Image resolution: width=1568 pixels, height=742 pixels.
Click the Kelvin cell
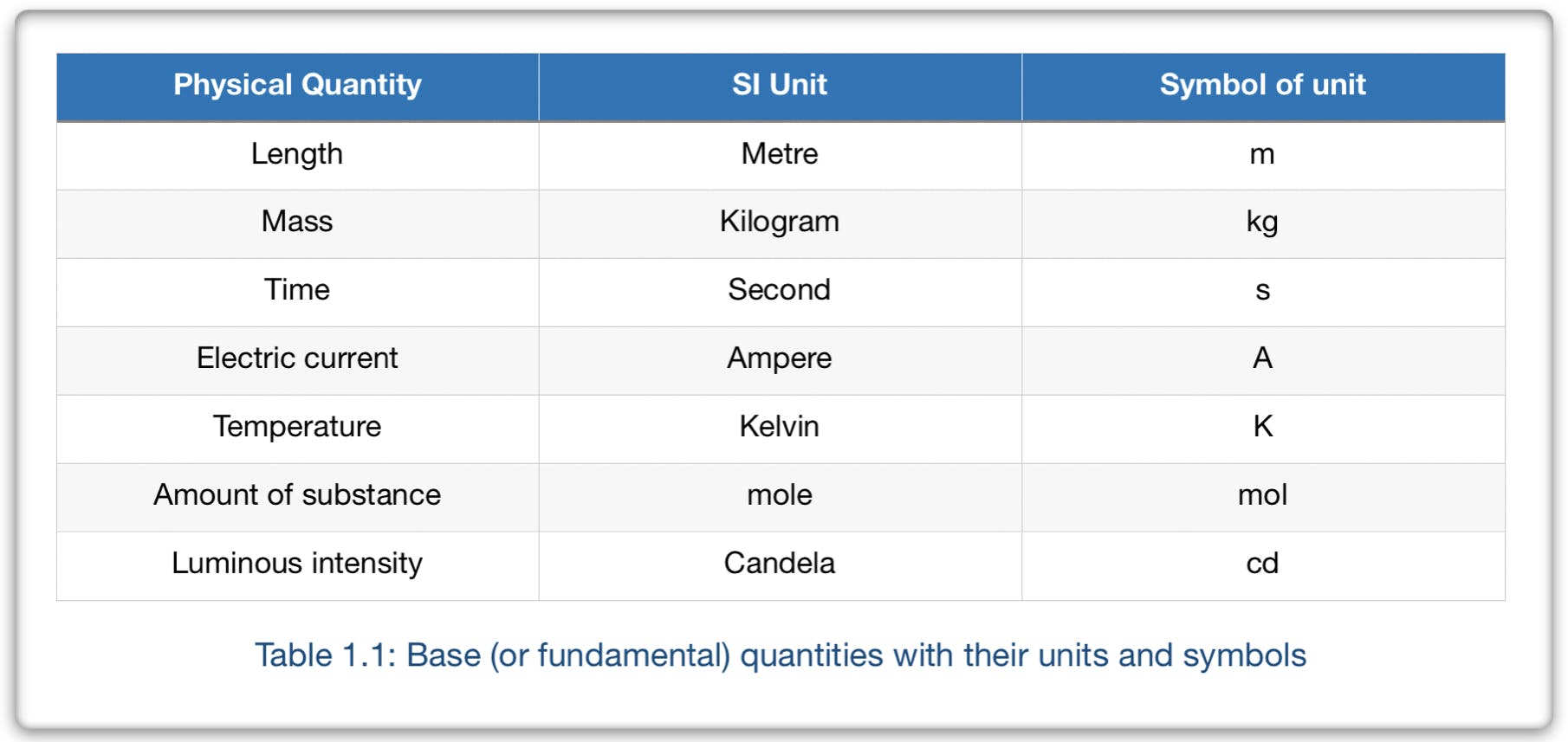click(x=780, y=427)
